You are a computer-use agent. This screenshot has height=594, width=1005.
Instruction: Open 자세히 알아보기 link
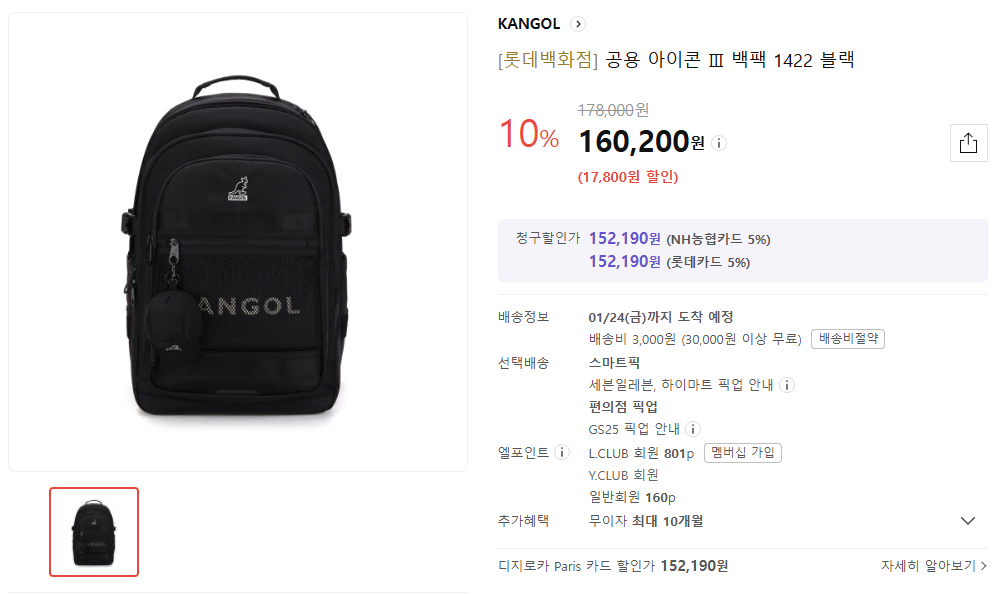[x=933, y=566]
